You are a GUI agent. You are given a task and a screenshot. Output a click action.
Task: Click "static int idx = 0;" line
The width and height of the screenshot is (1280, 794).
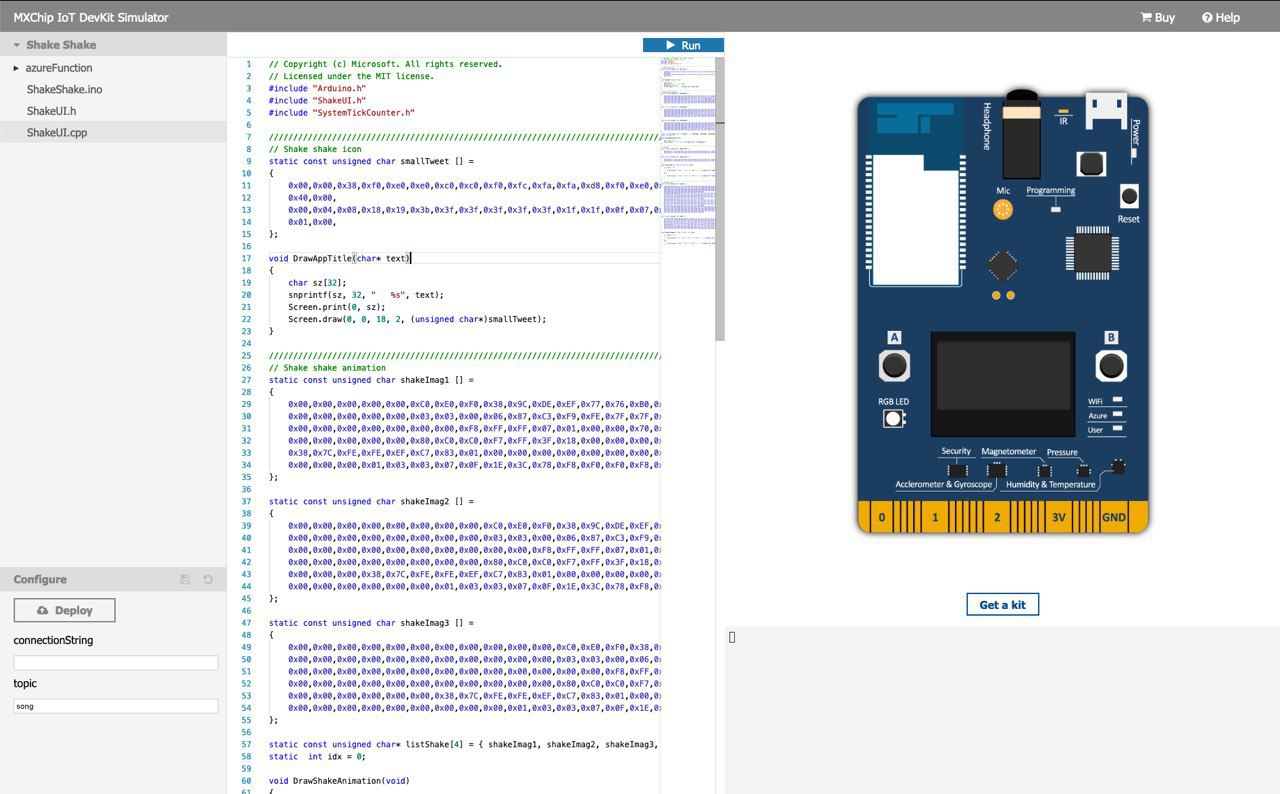tap(317, 756)
